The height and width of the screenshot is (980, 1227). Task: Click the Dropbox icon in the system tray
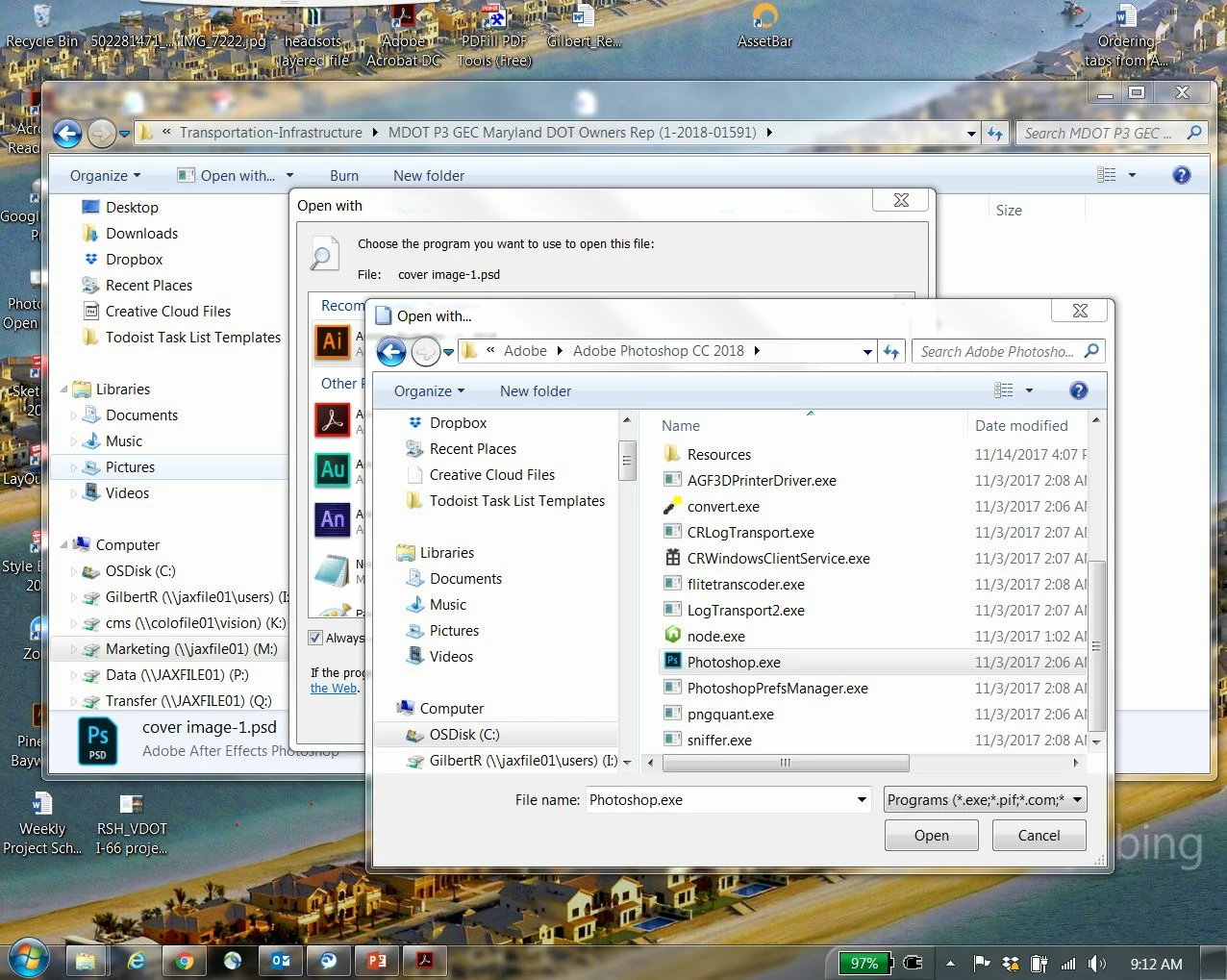pyautogui.click(x=1011, y=964)
